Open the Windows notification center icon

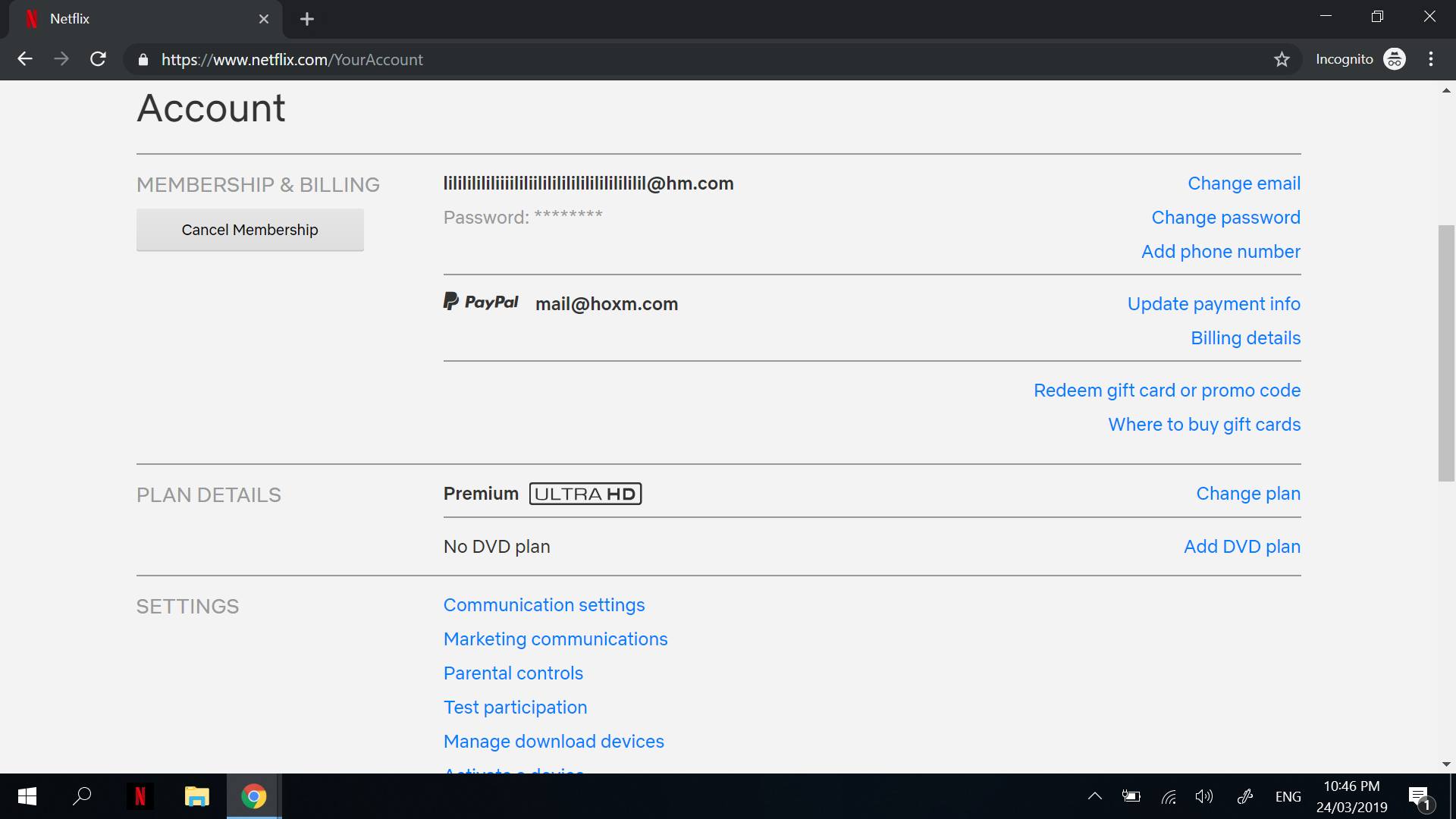[x=1419, y=796]
